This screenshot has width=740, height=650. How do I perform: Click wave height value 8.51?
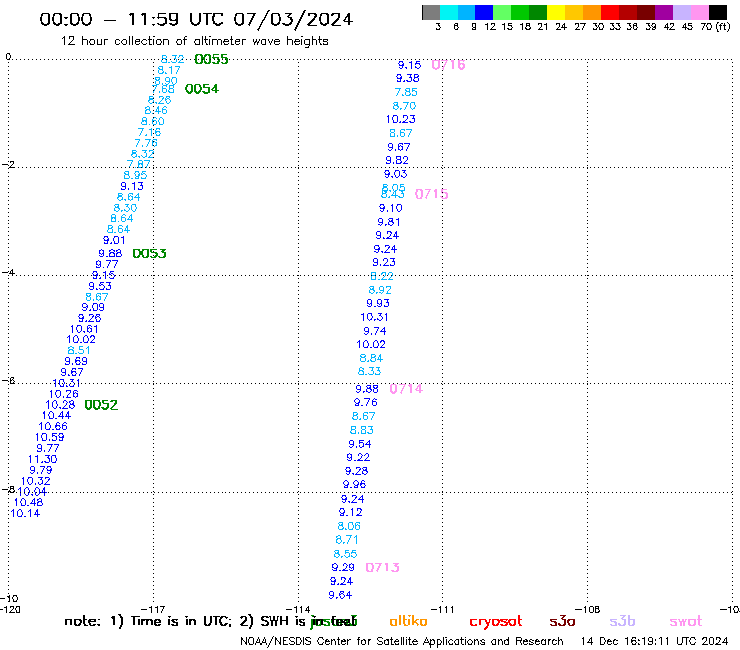(x=79, y=351)
